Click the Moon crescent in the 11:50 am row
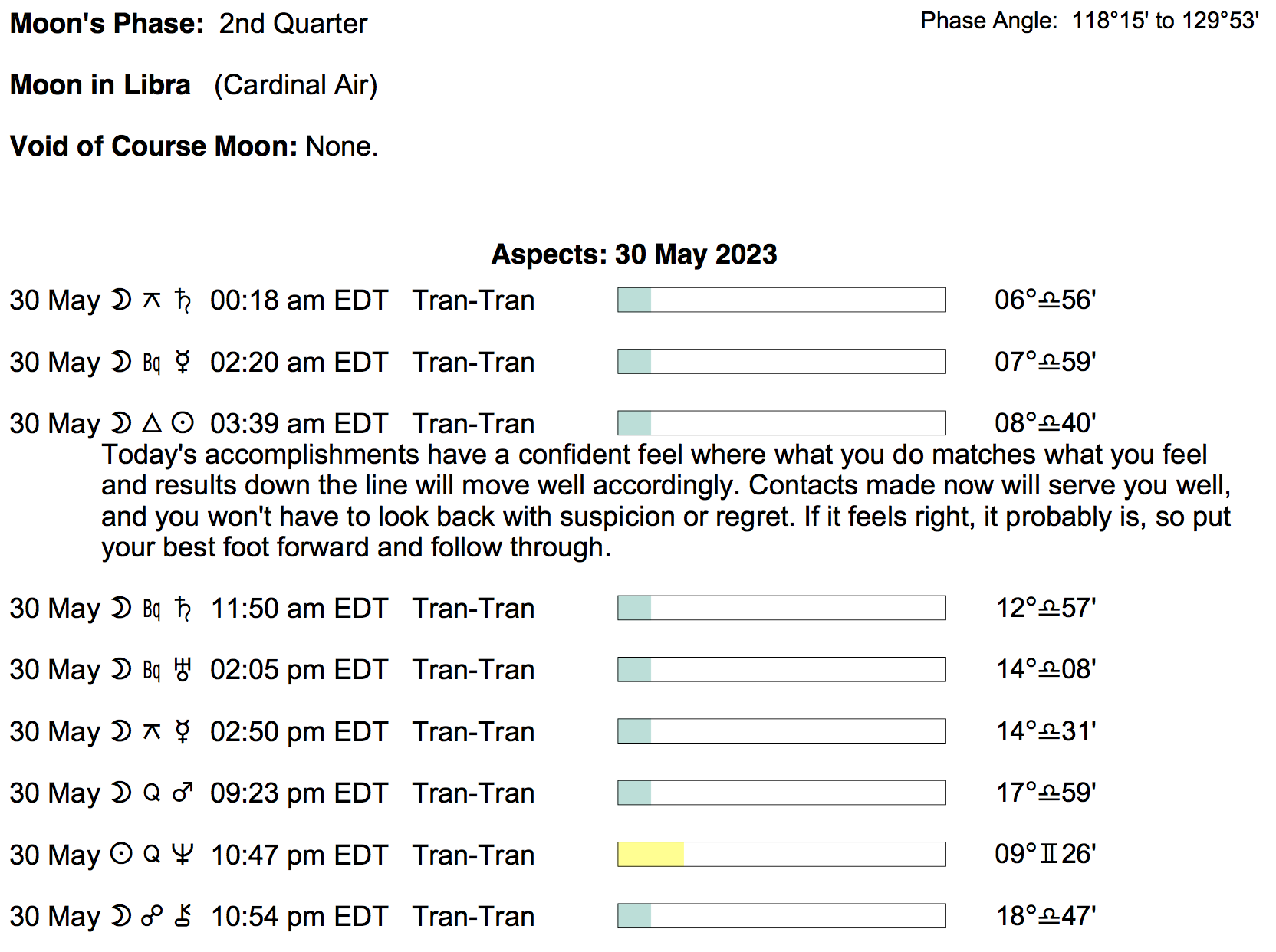The image size is (1276, 952). tap(121, 608)
